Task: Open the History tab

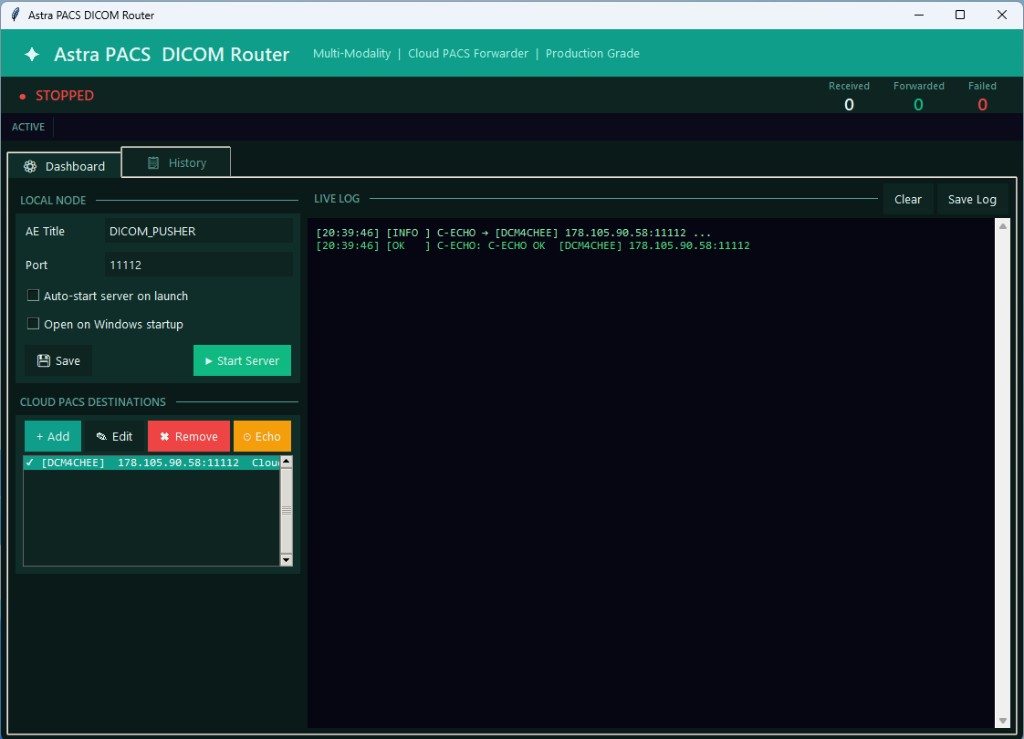Action: (x=176, y=162)
